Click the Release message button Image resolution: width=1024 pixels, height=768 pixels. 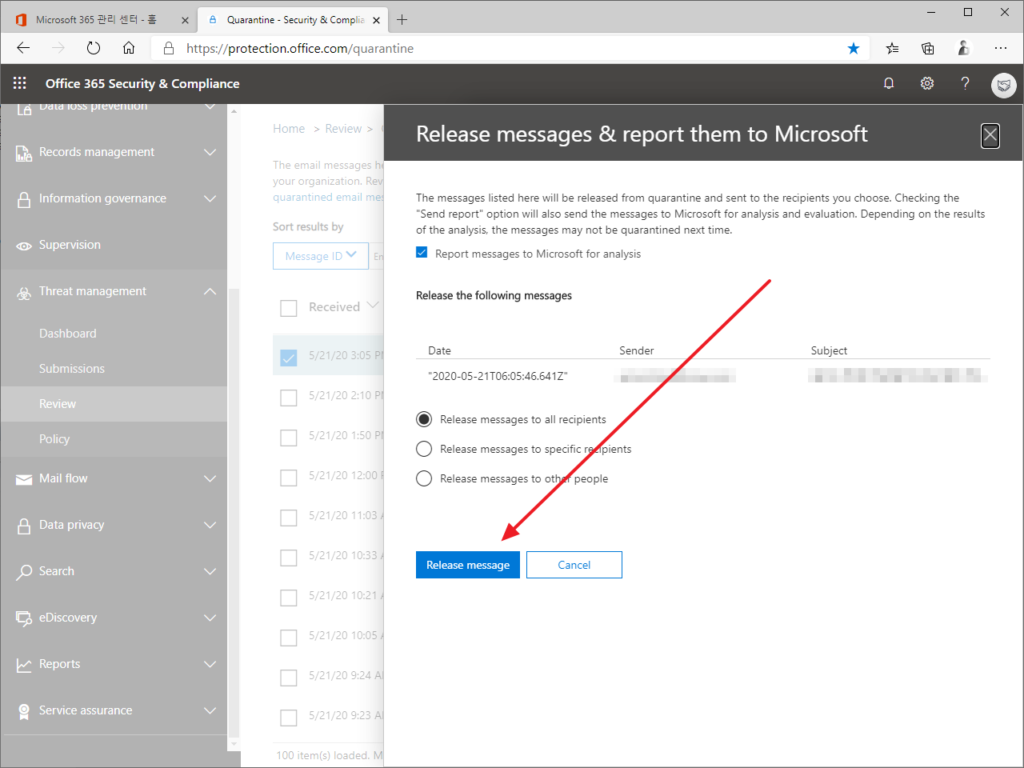pyautogui.click(x=467, y=564)
